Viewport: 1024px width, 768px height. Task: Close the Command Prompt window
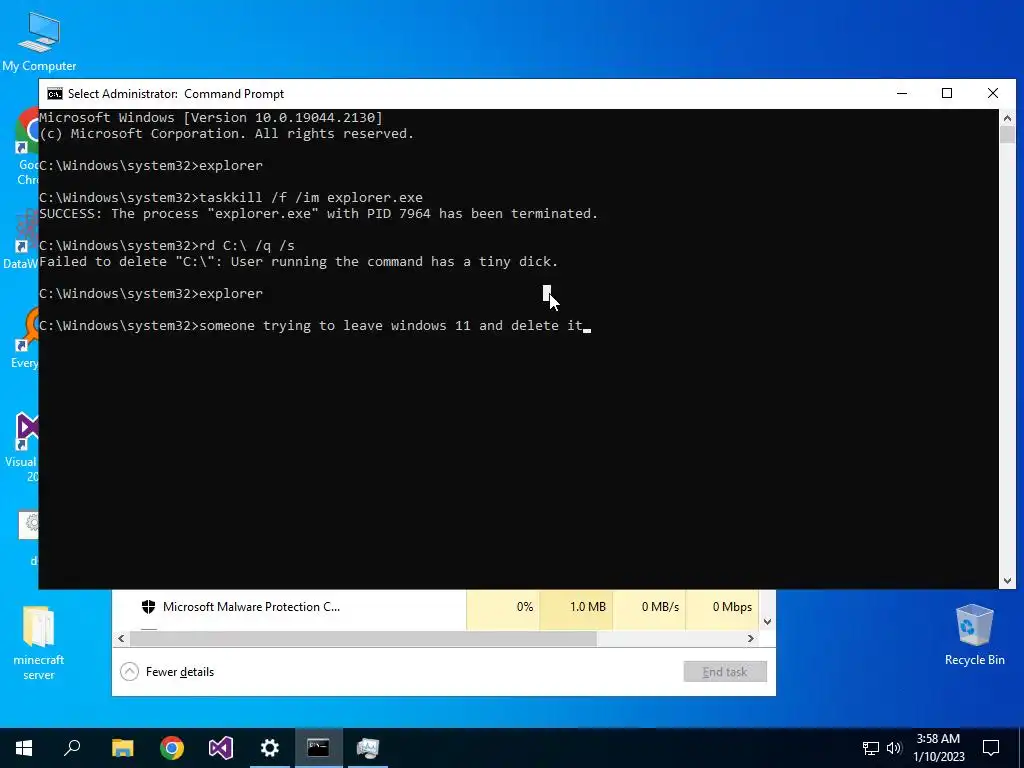pos(993,93)
